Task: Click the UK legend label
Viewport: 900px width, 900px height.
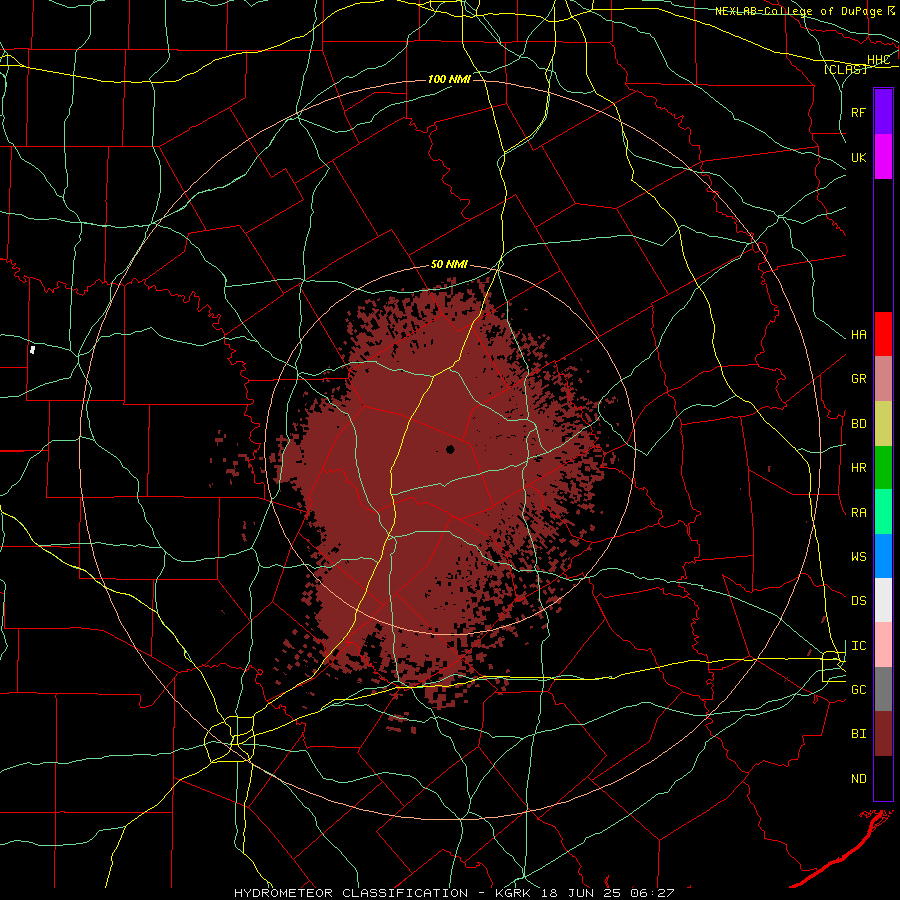Action: [858, 157]
